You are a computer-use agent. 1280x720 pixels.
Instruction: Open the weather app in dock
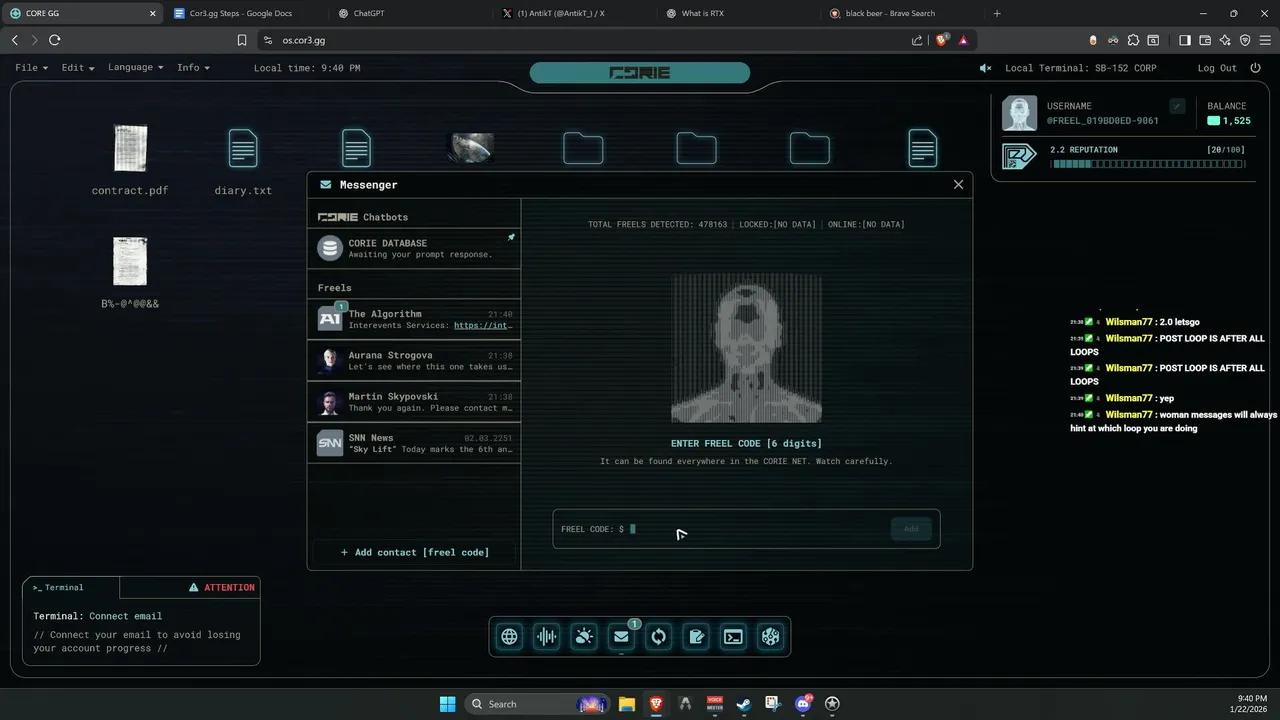[x=584, y=637]
